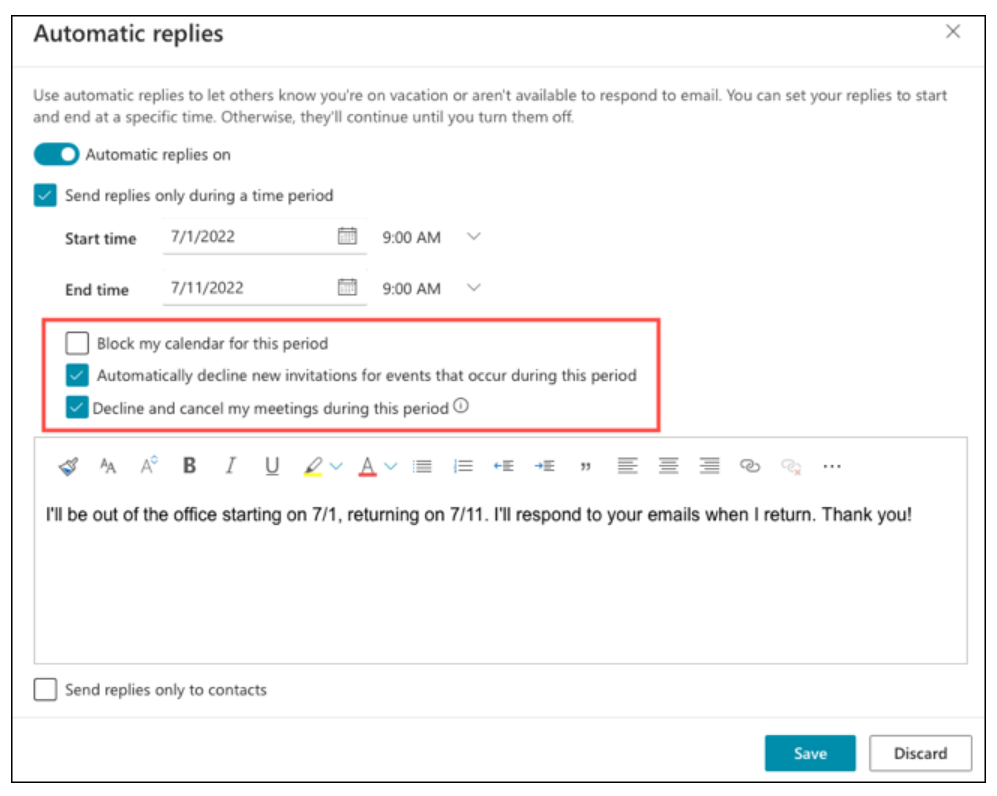The image size is (997, 796).
Task: Toggle bold formatting
Action: coord(189,466)
